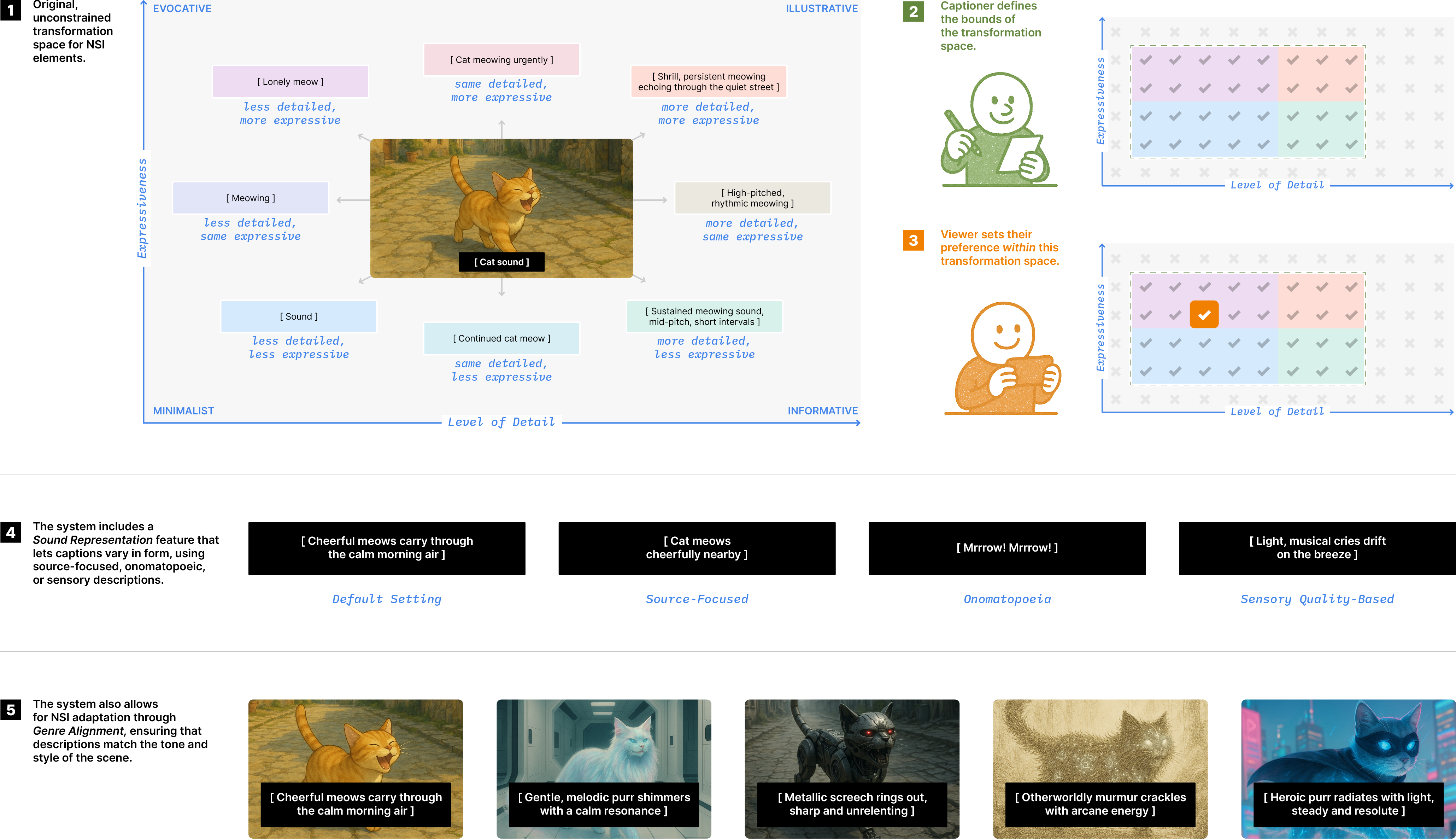Viewport: 1456px width, 839px height.
Task: Open the white fluffy sci-fi cat thumbnail
Action: 604,743
